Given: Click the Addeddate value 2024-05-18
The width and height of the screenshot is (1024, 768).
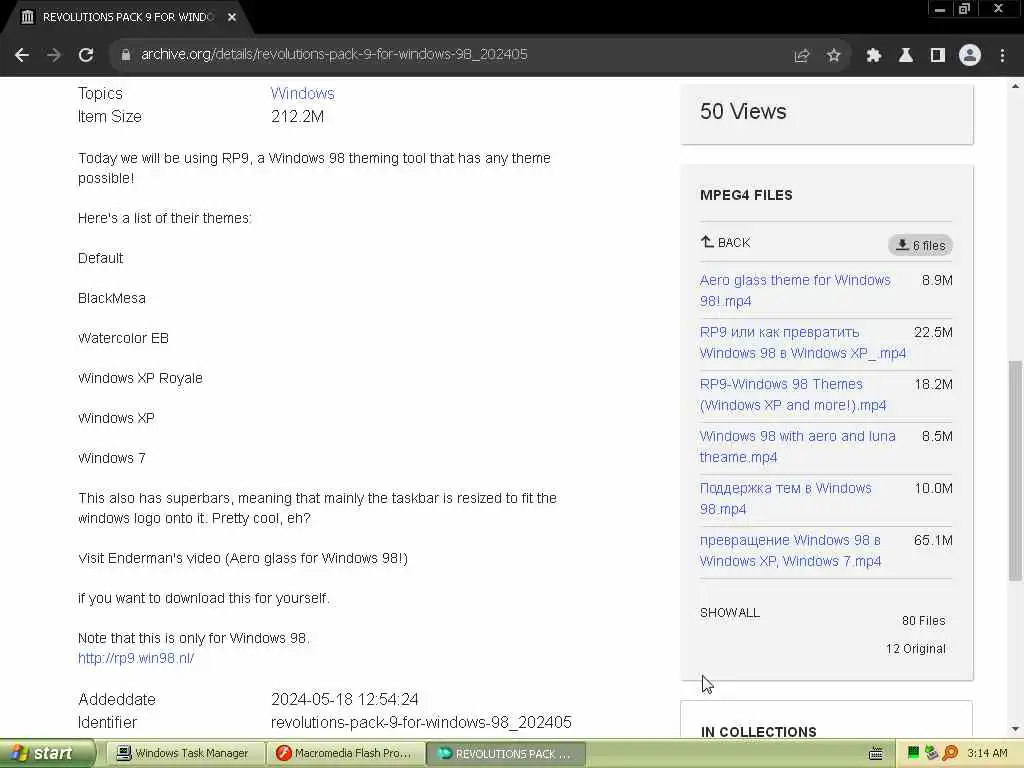Looking at the screenshot, I should tap(344, 699).
